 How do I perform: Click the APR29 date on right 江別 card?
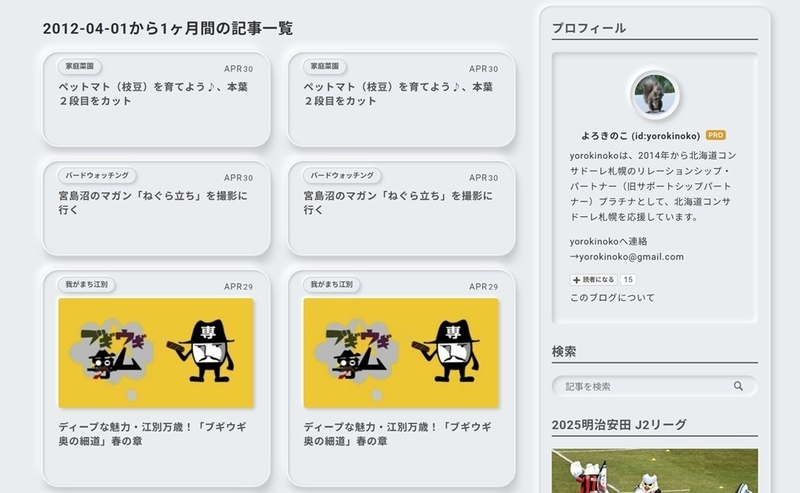(x=483, y=287)
